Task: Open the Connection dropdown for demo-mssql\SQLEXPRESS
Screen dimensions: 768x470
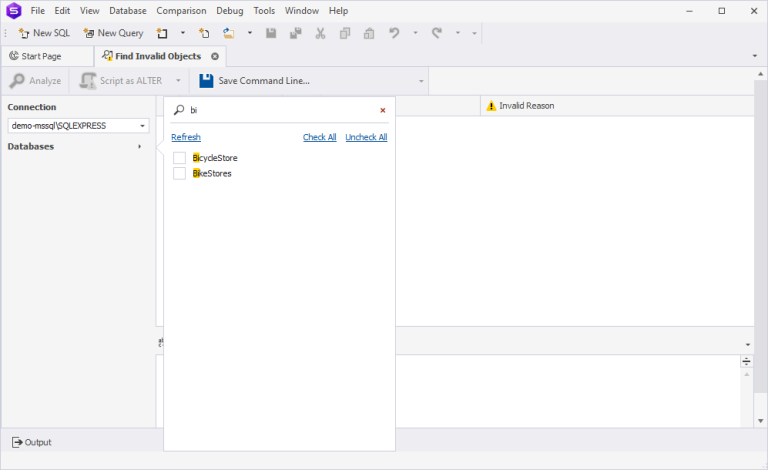Action: (143, 126)
